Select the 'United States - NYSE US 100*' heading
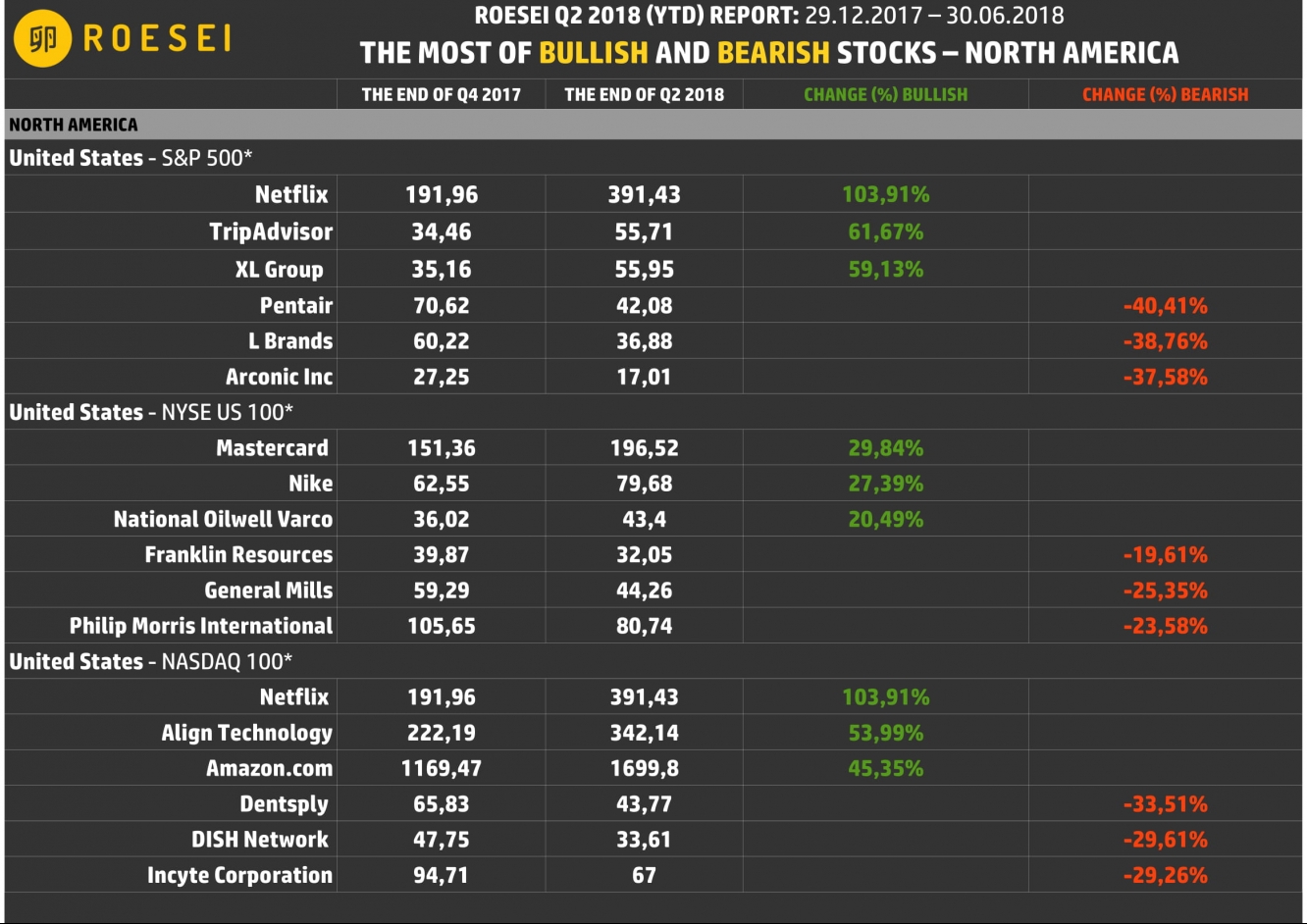 pyautogui.click(x=152, y=412)
